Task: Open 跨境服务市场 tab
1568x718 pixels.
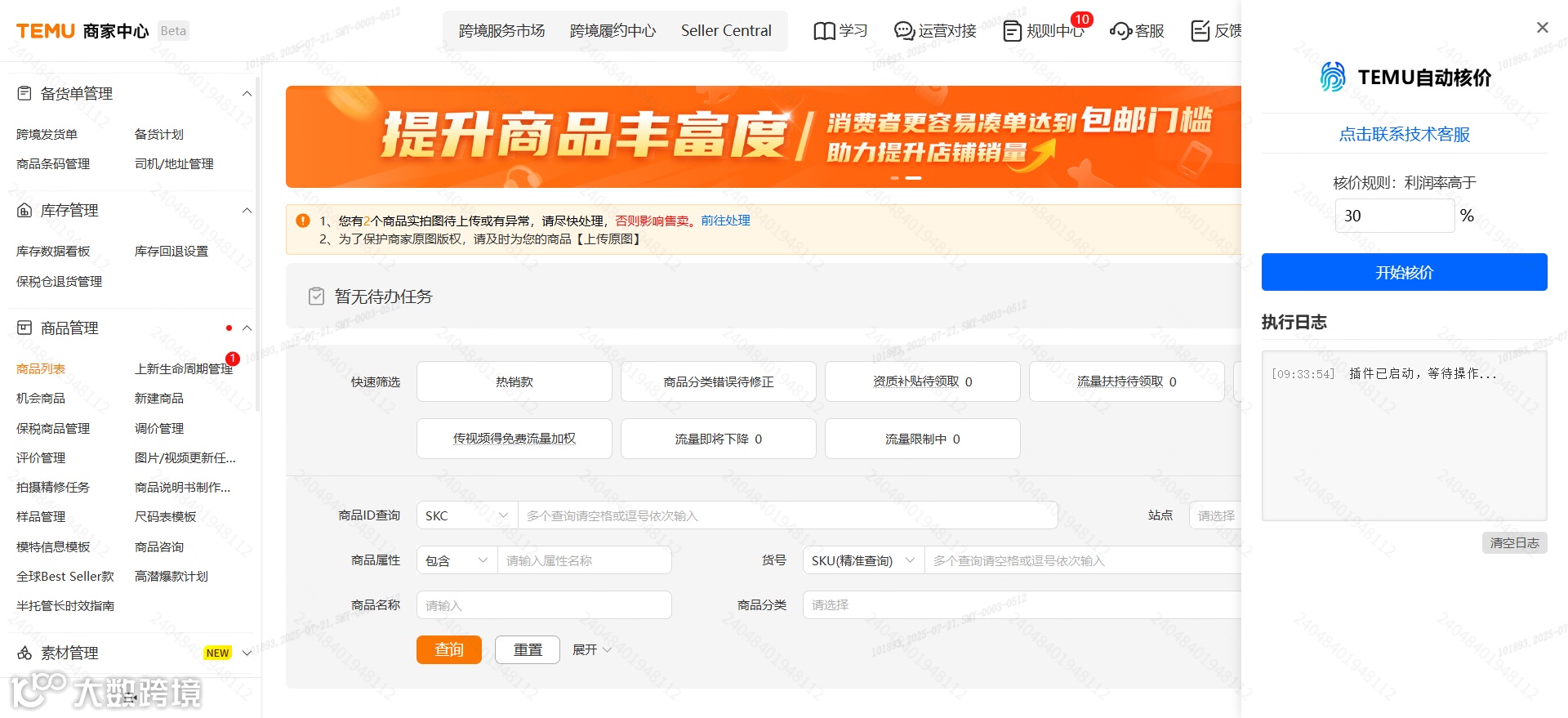Action: 501,31
